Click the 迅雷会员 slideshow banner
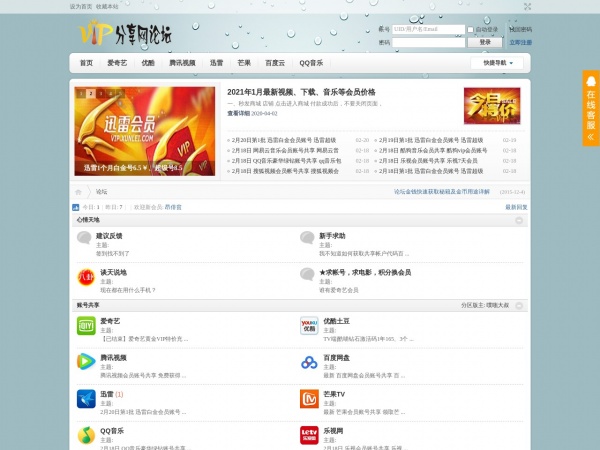The height and width of the screenshot is (450, 600). click(145, 131)
